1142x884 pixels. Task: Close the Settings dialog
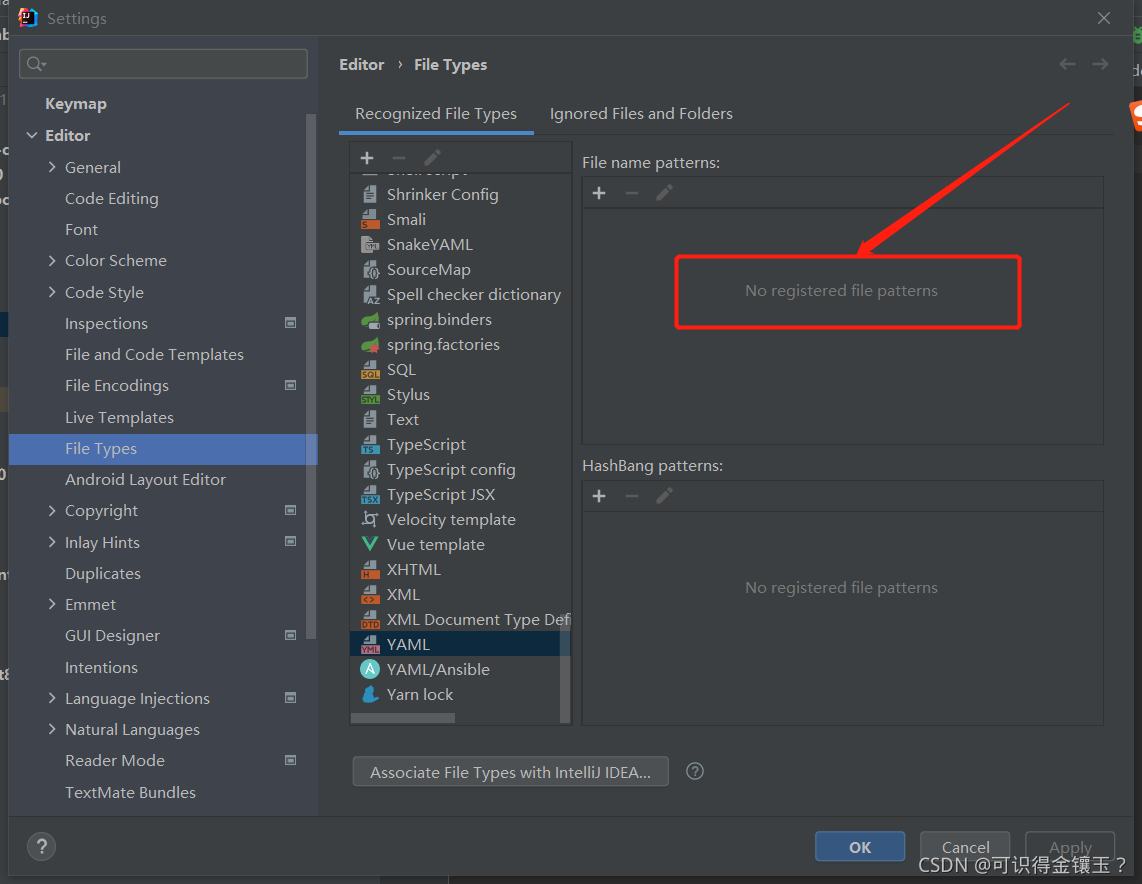click(1104, 18)
